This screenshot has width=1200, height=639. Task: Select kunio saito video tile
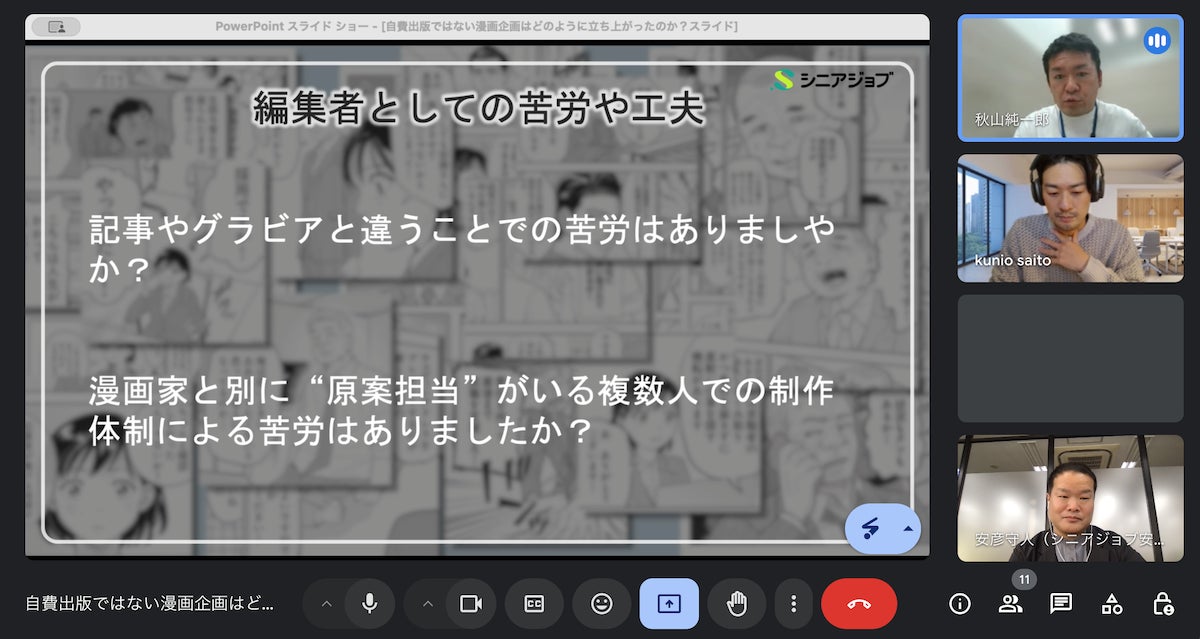pos(1070,218)
